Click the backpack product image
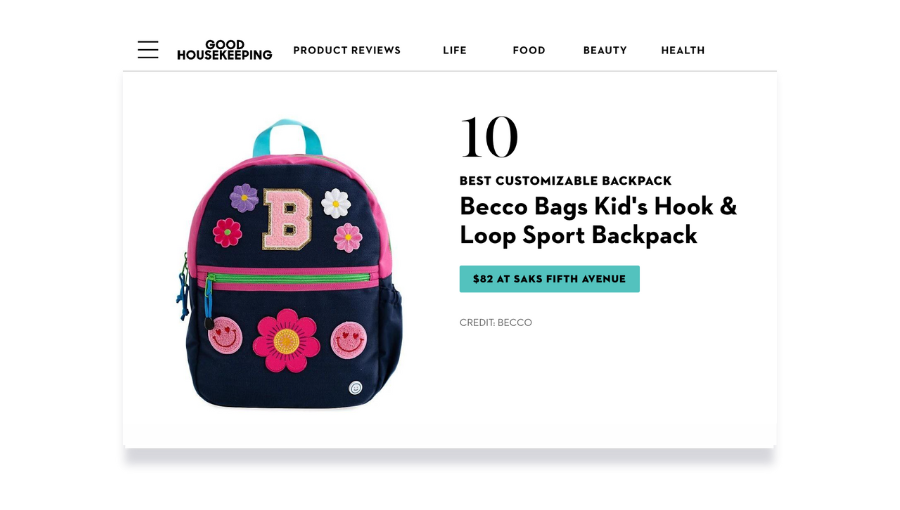This screenshot has width=900, height=510. (x=290, y=264)
